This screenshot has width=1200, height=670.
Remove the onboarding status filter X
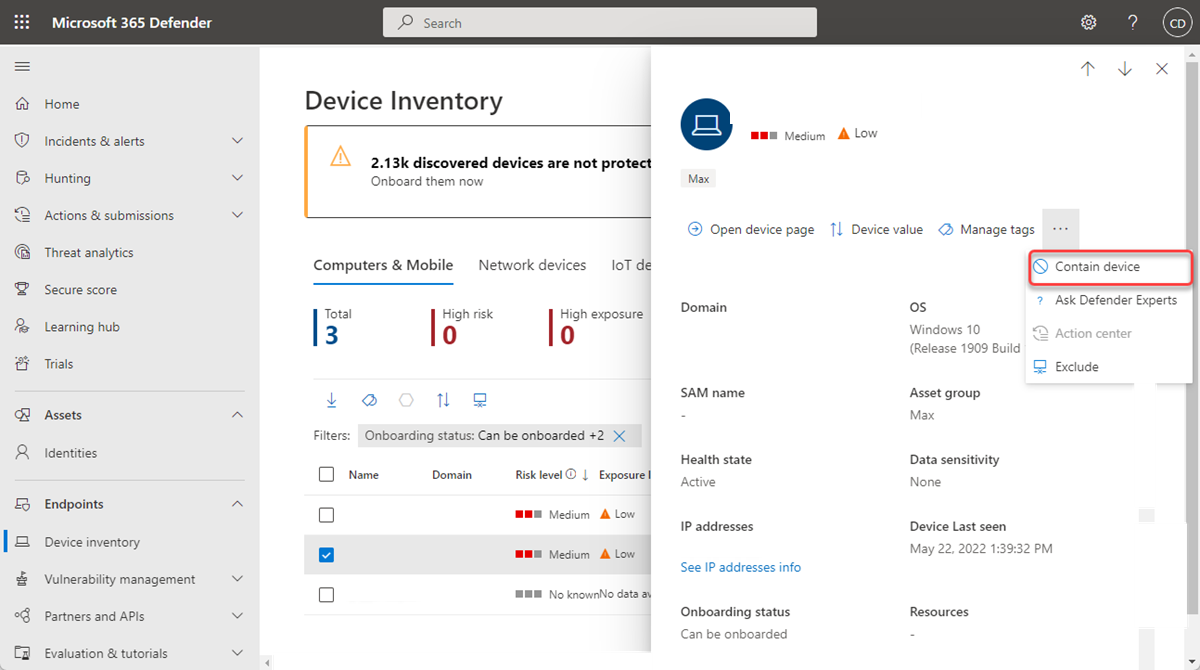(x=619, y=436)
